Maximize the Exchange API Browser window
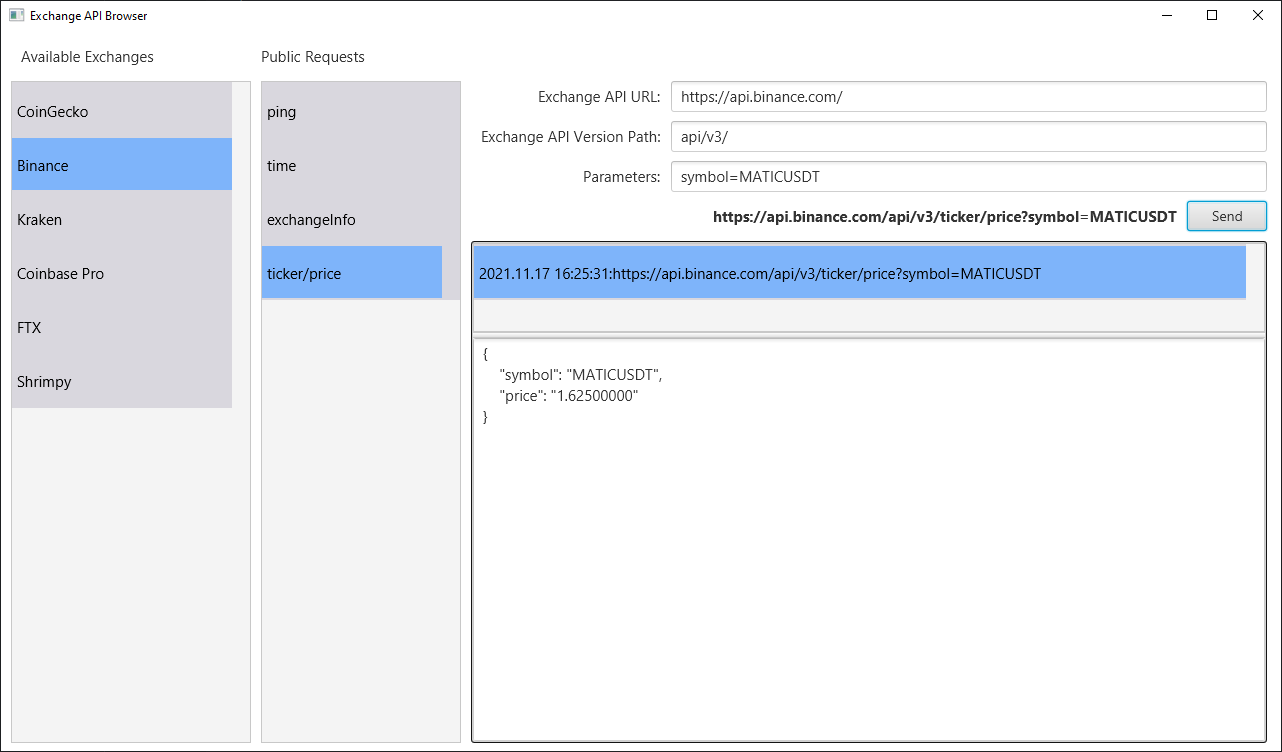 (x=1212, y=15)
